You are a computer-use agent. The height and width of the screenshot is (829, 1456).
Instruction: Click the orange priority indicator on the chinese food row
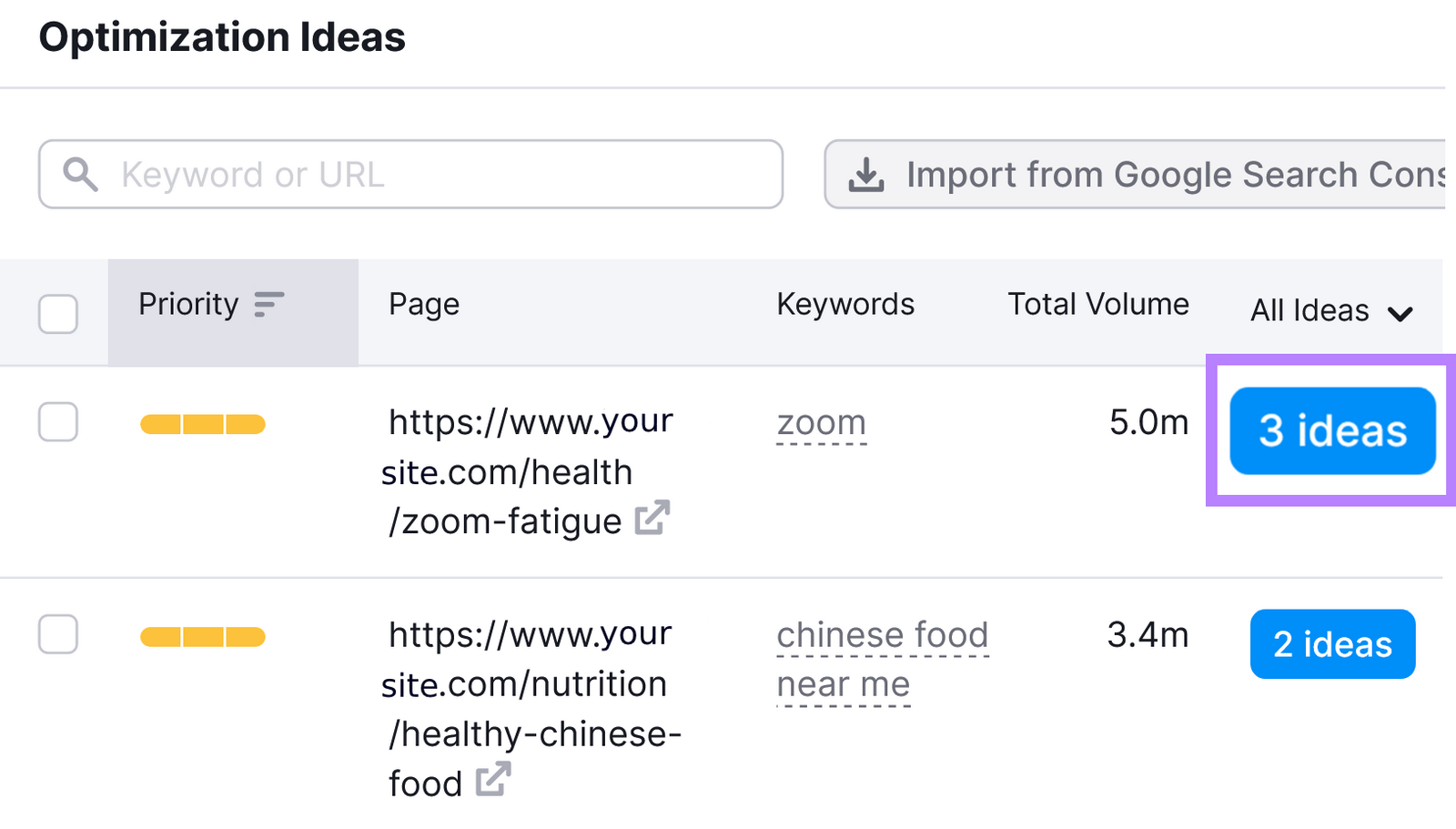click(202, 635)
